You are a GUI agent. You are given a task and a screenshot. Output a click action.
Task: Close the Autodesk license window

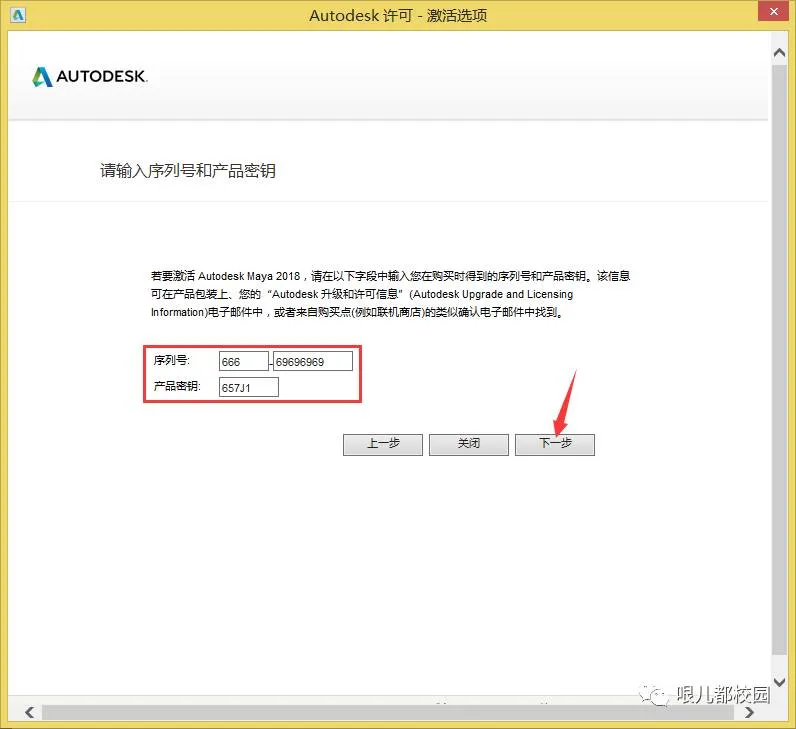[x=774, y=11]
